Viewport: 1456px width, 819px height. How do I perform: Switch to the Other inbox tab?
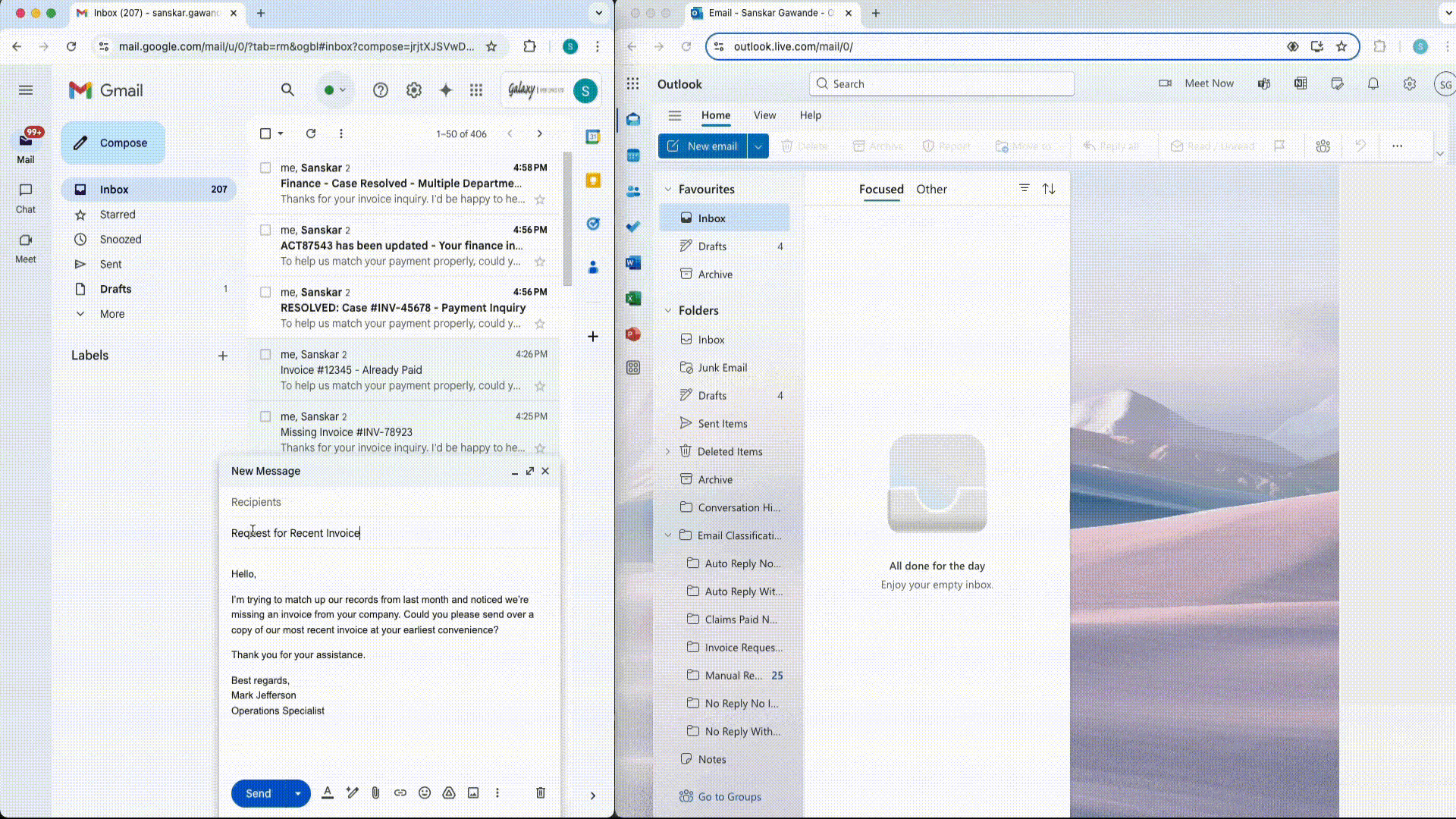click(931, 190)
